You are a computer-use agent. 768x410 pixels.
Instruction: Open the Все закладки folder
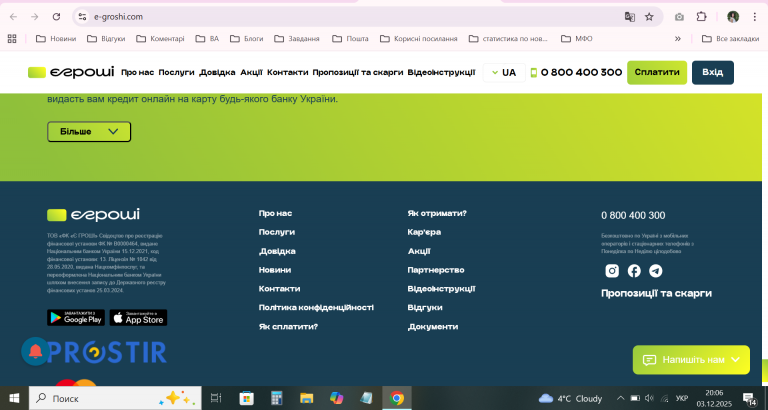pyautogui.click(x=730, y=38)
